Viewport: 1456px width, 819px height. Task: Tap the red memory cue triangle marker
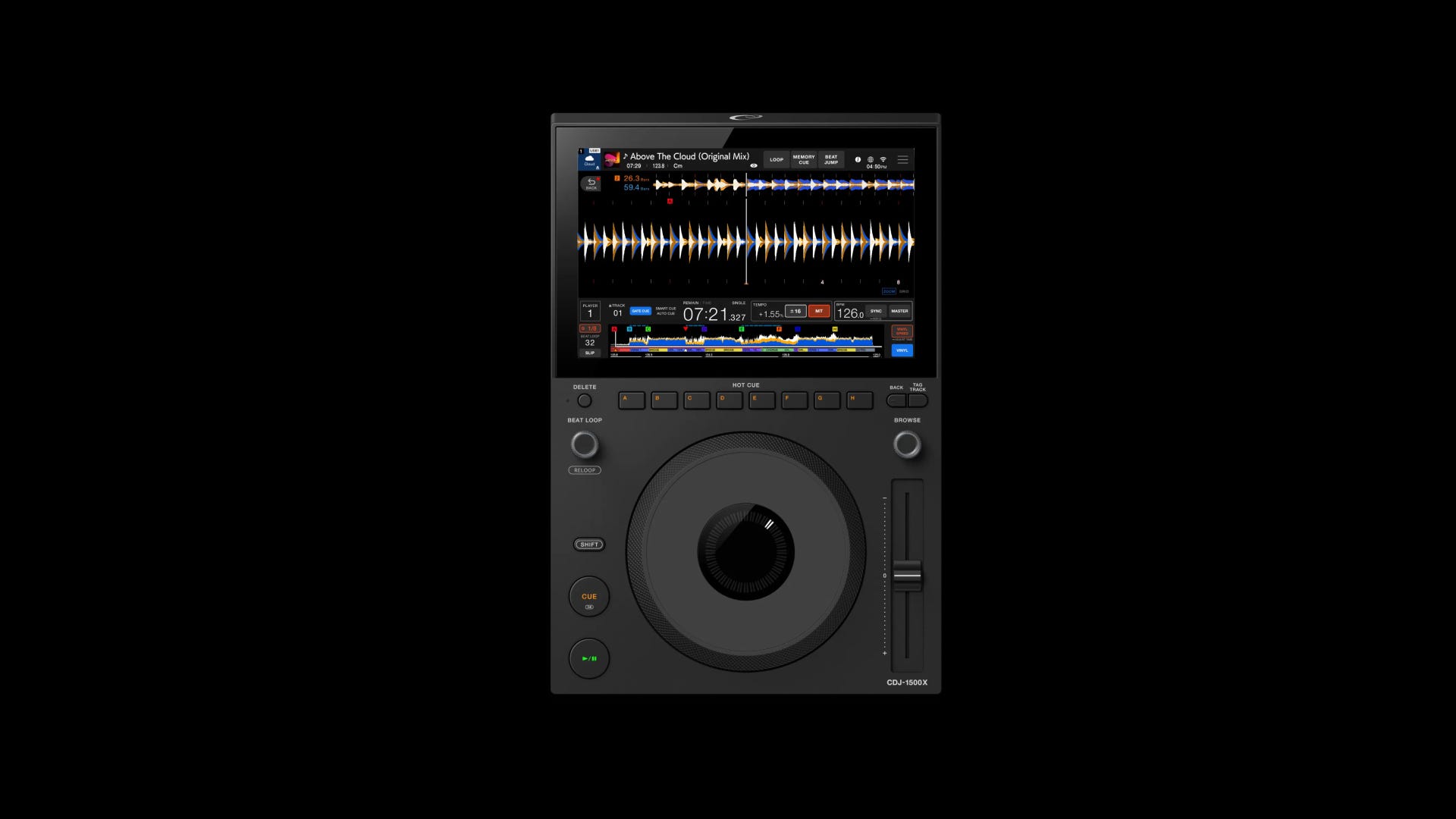pyautogui.click(x=686, y=329)
